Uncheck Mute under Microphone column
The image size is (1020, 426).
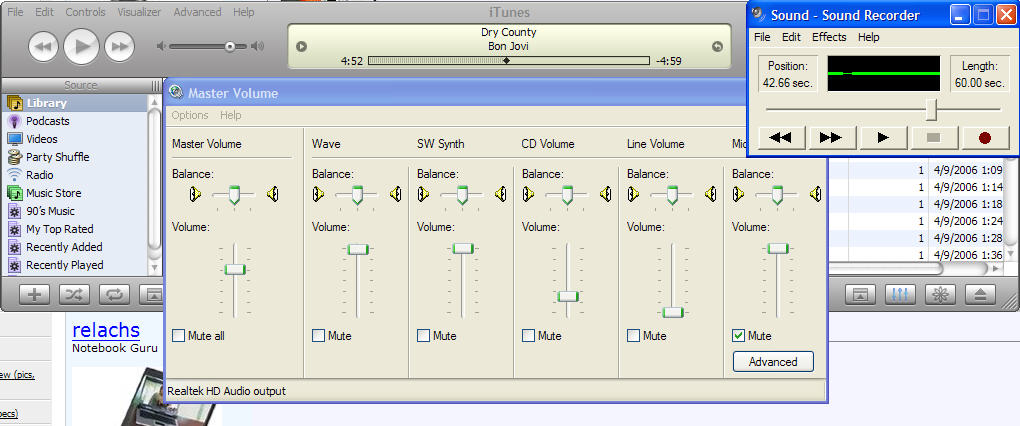738,336
